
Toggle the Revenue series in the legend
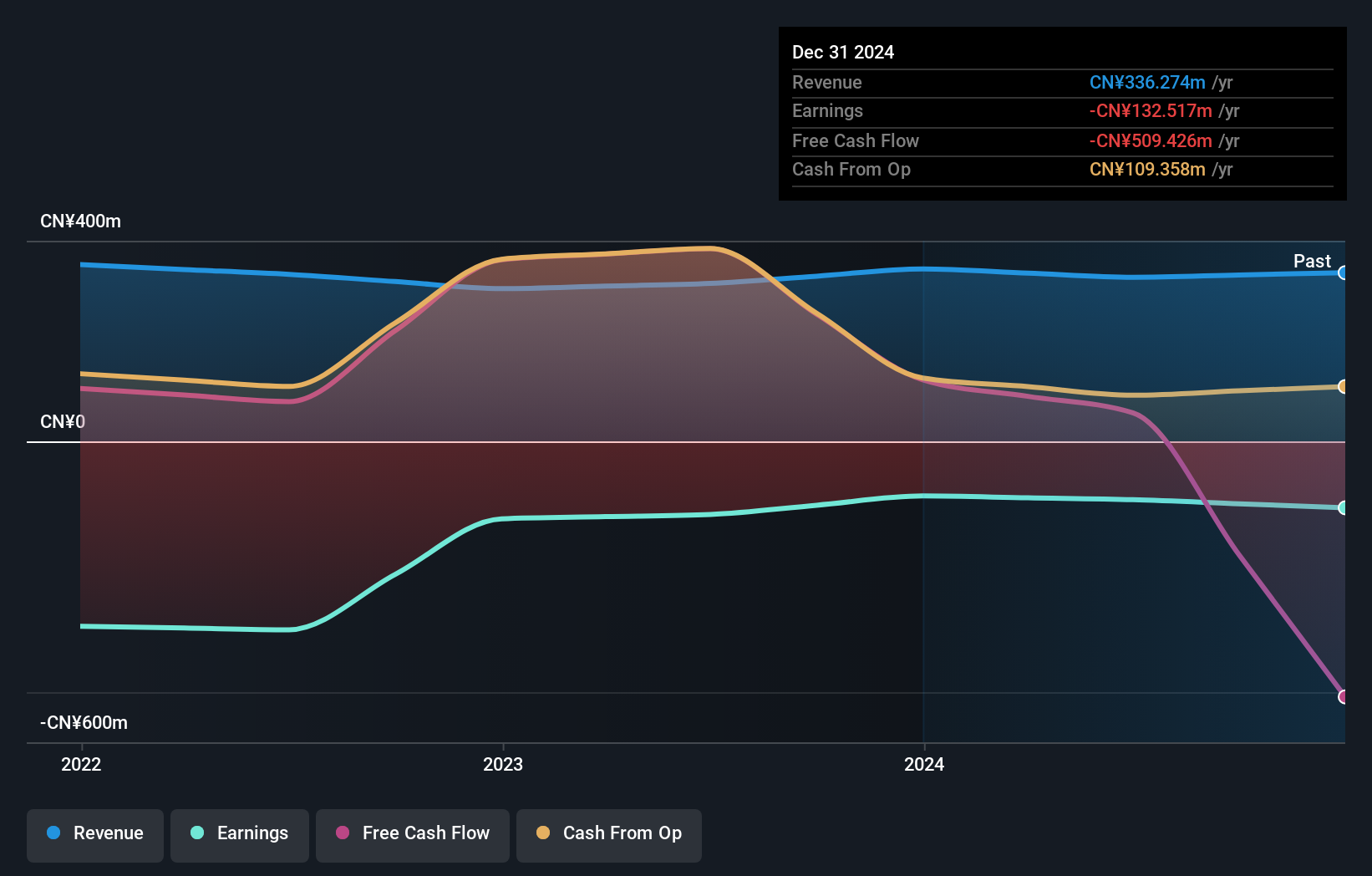[x=95, y=835]
